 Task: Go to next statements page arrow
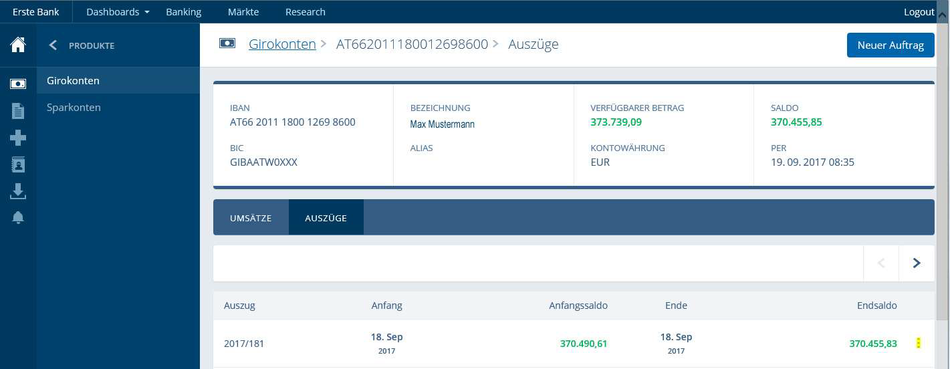coord(917,263)
